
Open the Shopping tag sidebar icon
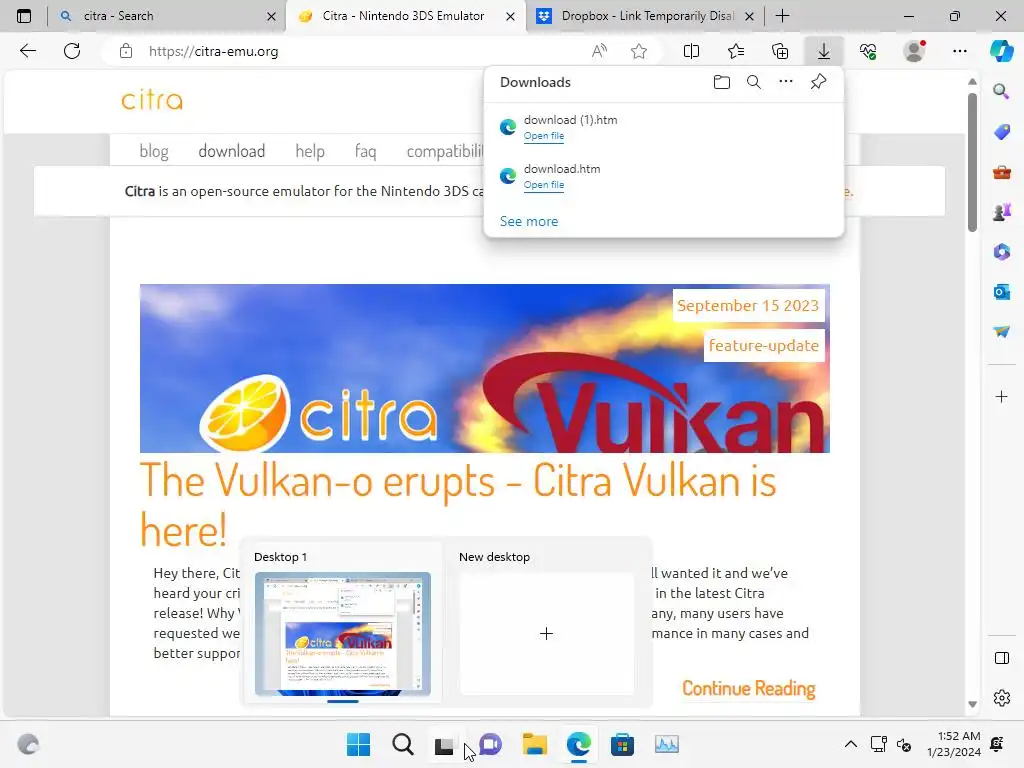pyautogui.click(x=1001, y=132)
